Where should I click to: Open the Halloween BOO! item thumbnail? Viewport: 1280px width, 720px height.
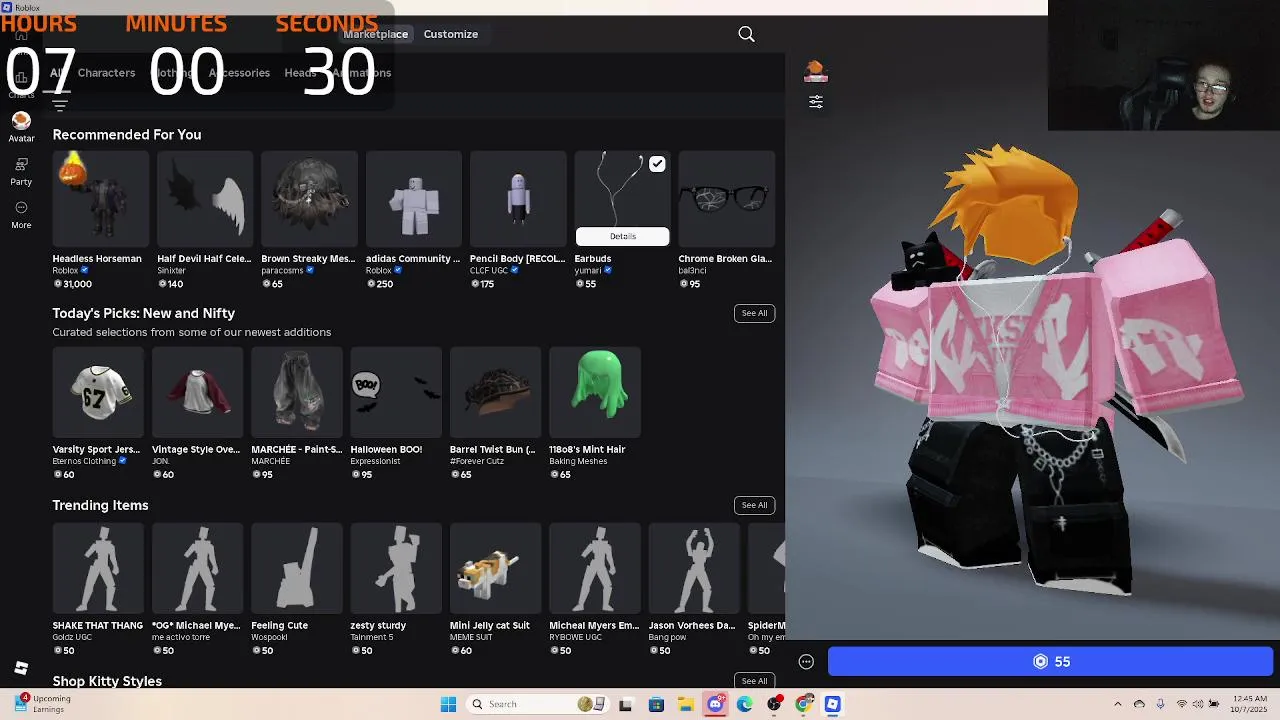click(396, 392)
